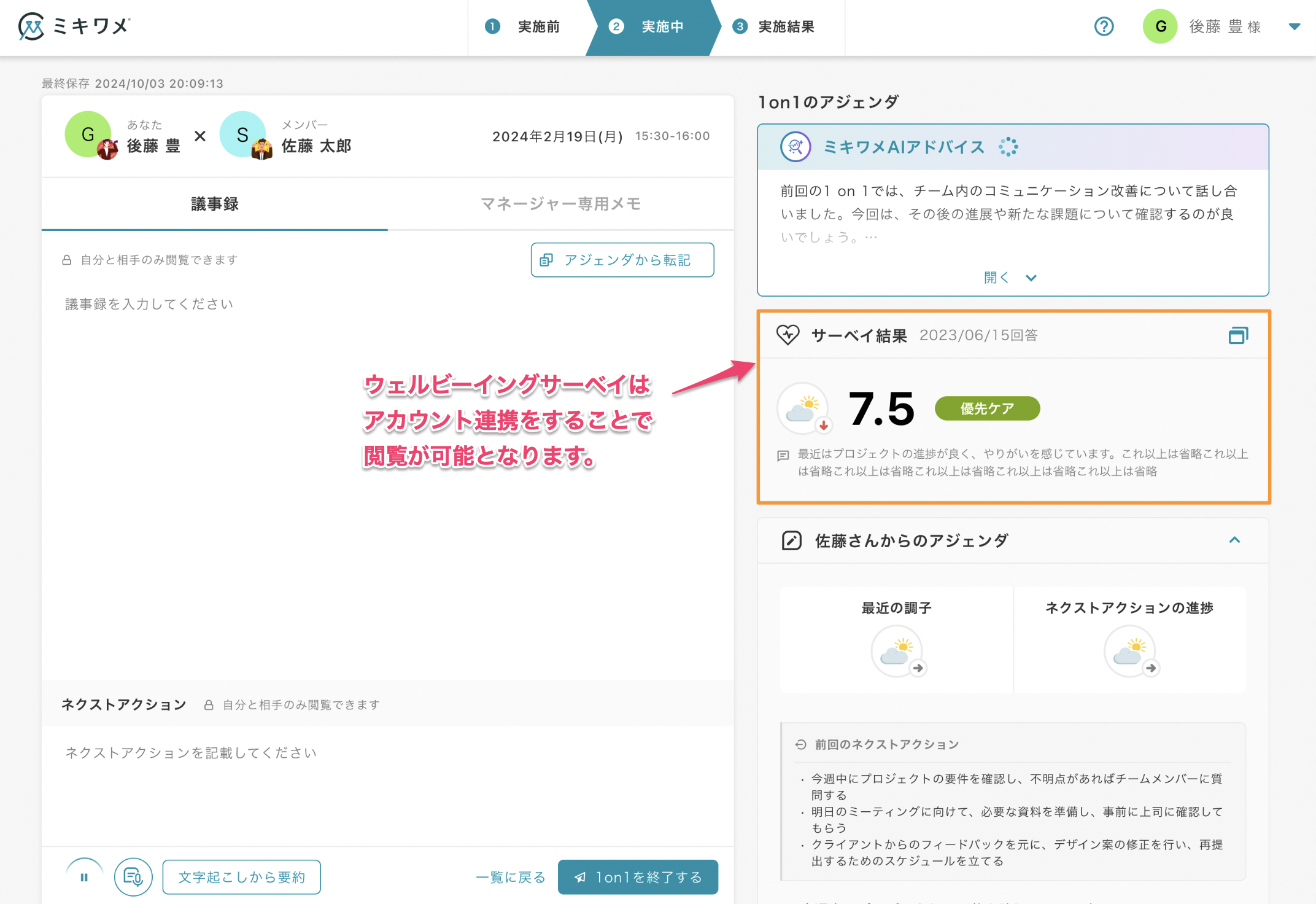Collapse 佐藤さんからのアジェンダ section
The image size is (1316, 904).
(1234, 540)
